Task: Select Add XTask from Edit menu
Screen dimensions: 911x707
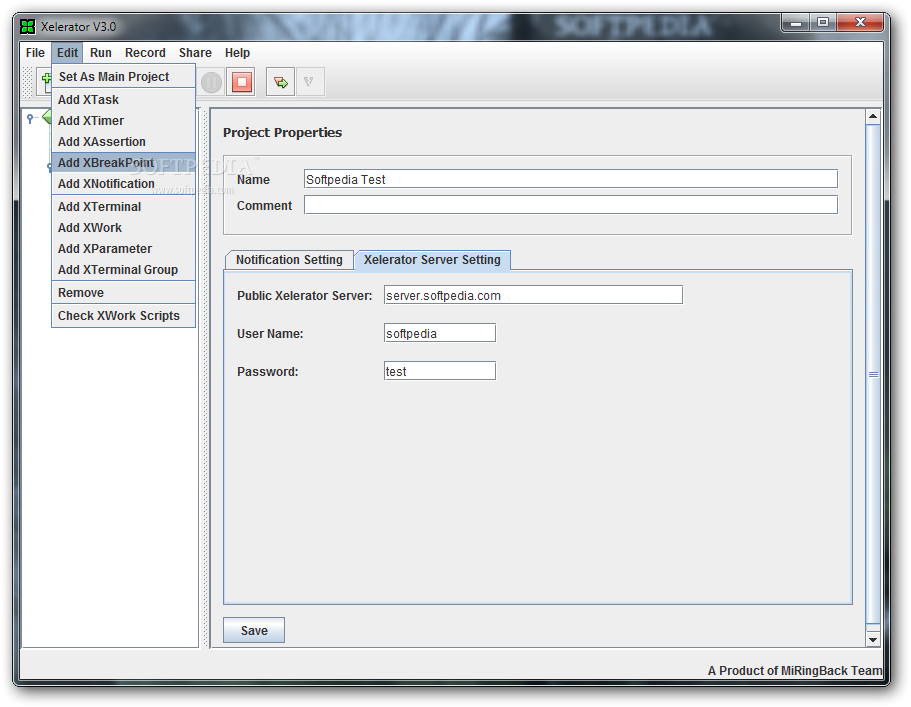Action: coord(123,100)
